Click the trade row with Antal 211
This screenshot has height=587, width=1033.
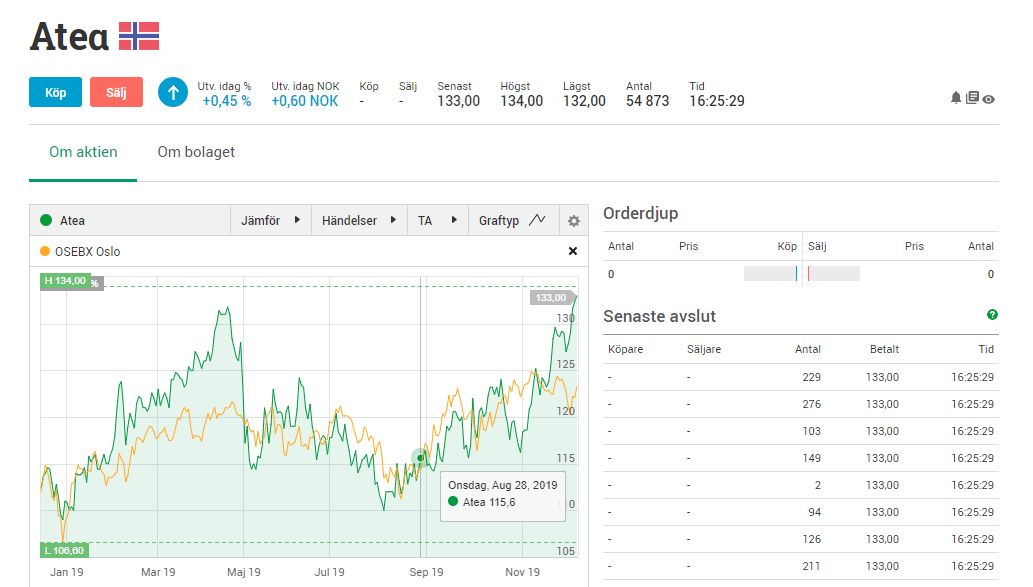point(800,566)
